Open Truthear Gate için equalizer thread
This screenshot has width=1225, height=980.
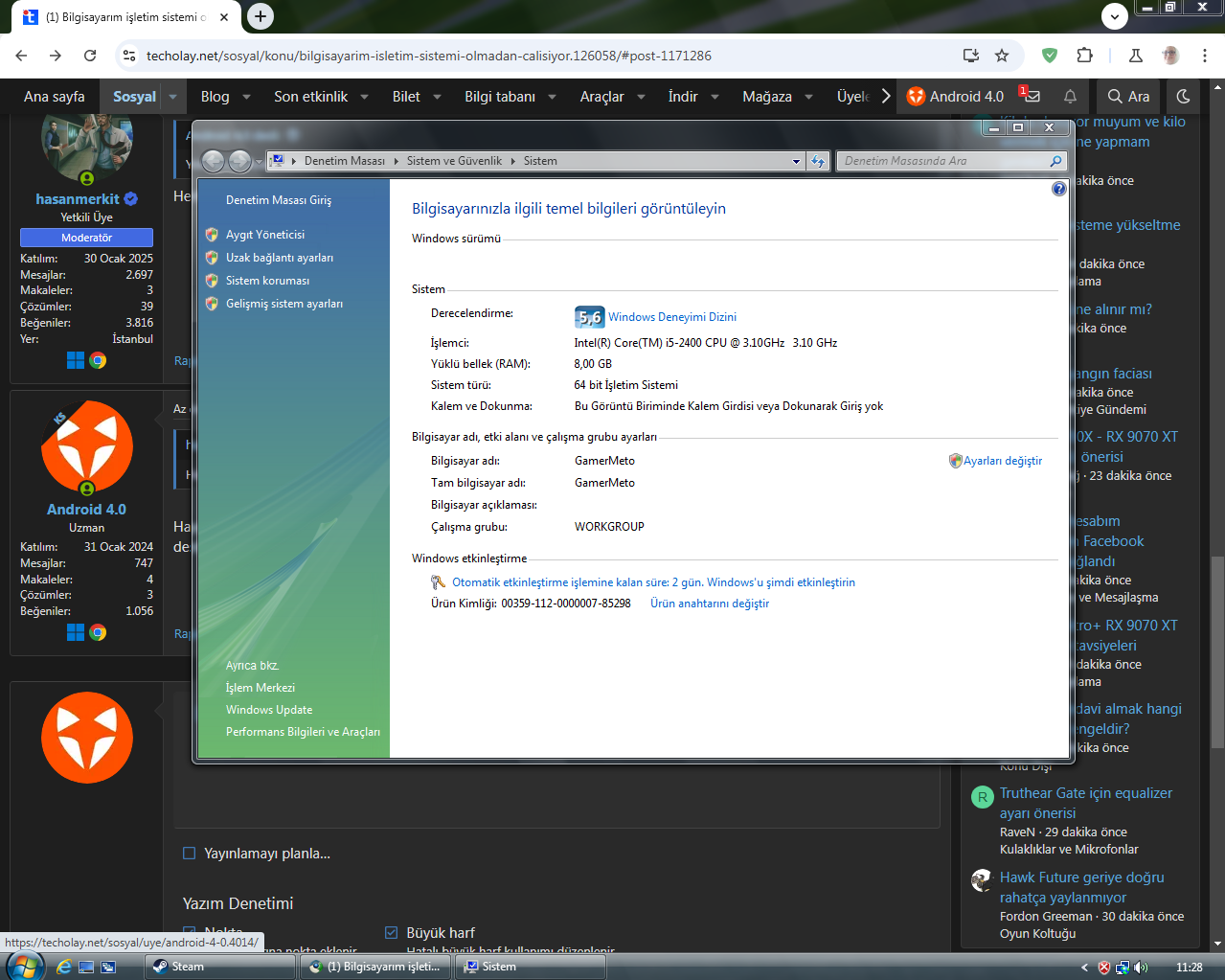point(1085,803)
